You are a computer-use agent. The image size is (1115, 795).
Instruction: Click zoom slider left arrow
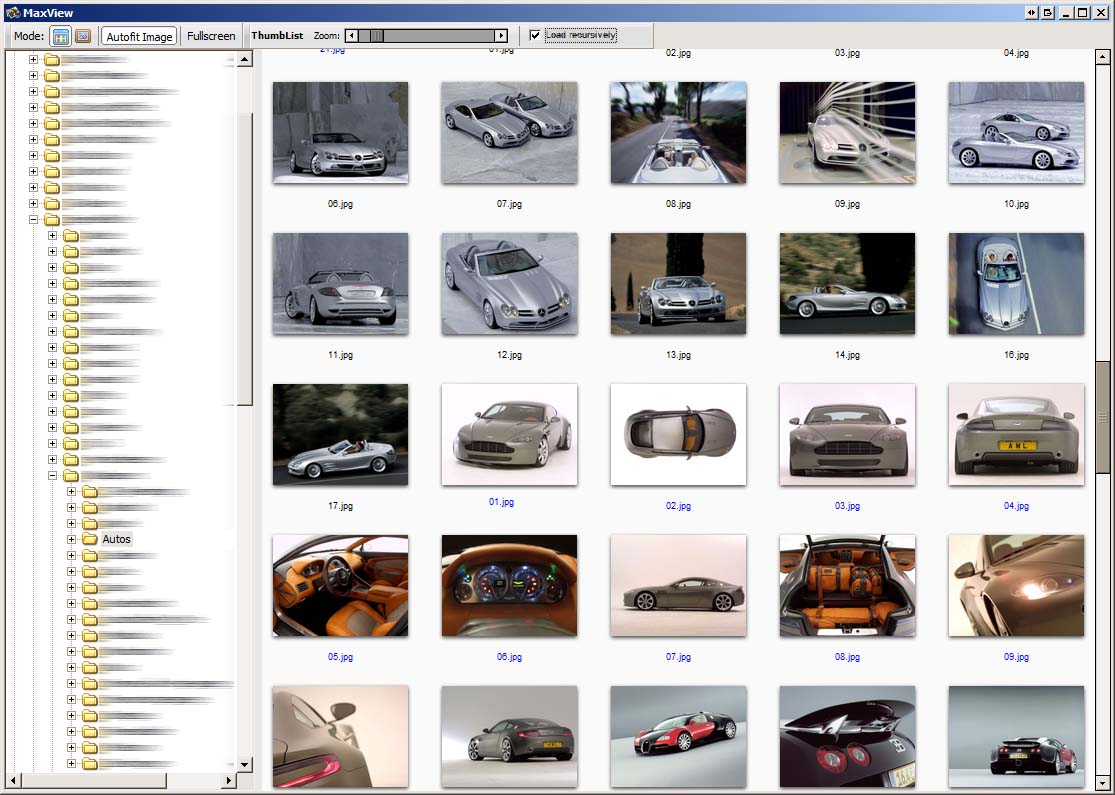pyautogui.click(x=352, y=36)
